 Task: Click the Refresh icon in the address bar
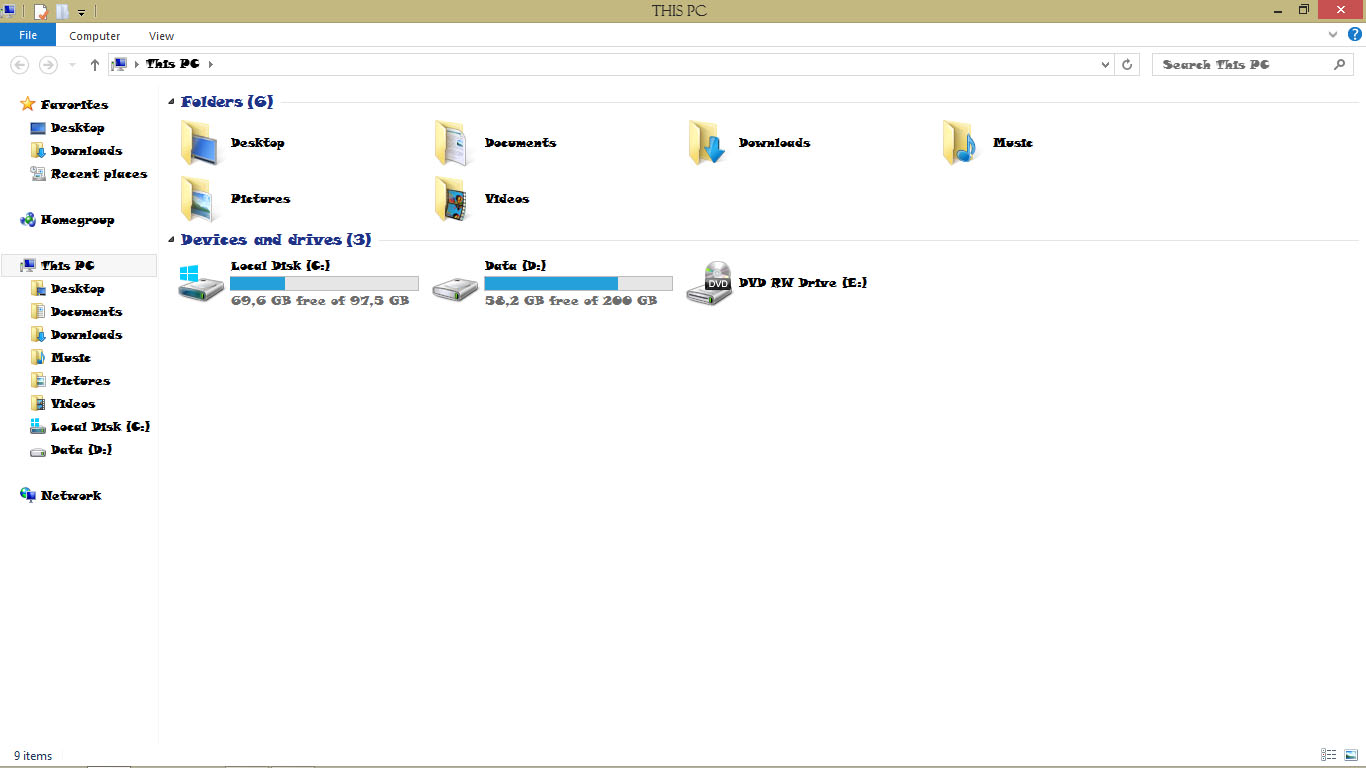click(x=1128, y=64)
